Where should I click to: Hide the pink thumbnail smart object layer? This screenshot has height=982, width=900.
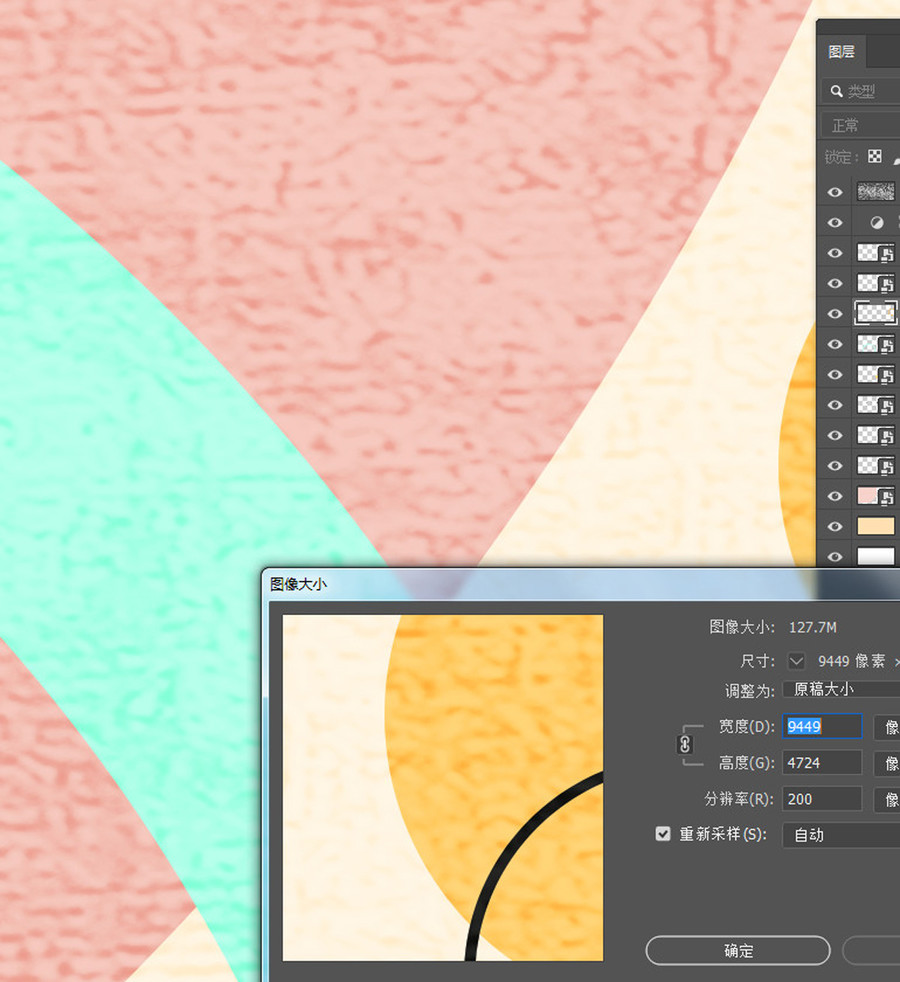[x=835, y=496]
